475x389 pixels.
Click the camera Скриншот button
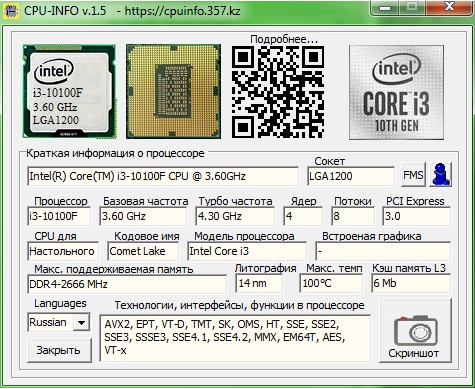point(415,331)
